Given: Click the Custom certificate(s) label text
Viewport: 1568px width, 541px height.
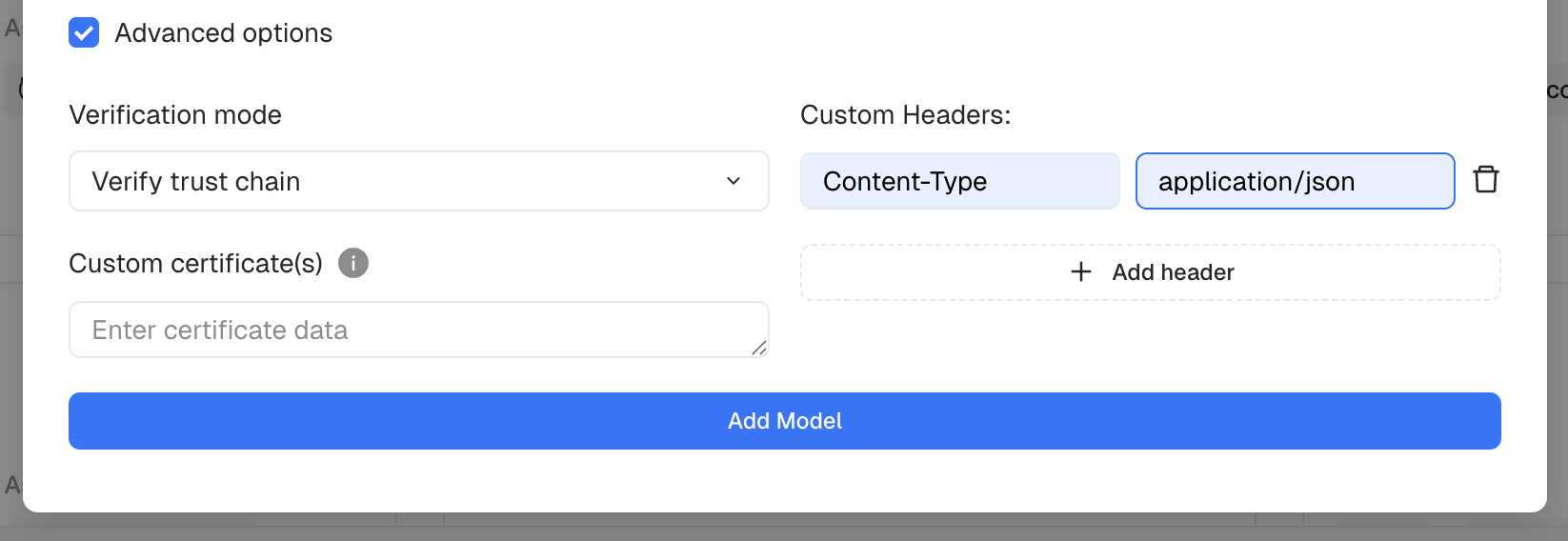Looking at the screenshot, I should 196,264.
